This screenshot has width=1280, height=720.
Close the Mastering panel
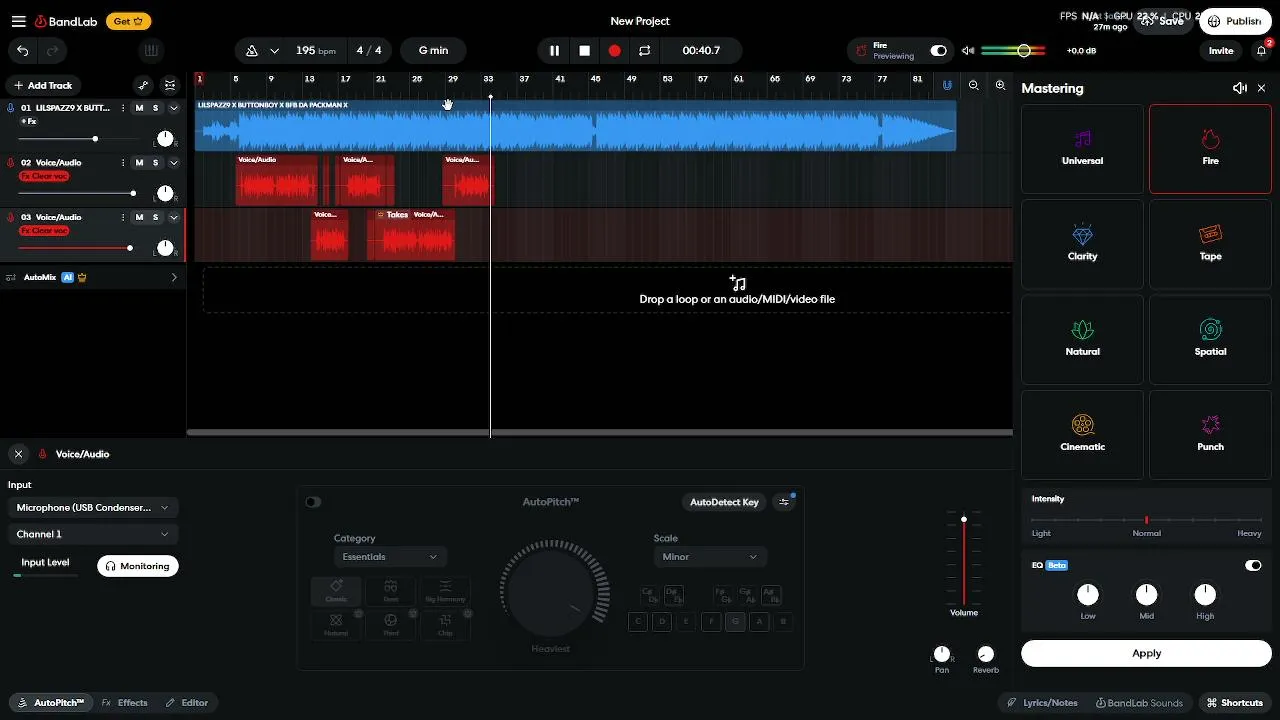[1261, 88]
